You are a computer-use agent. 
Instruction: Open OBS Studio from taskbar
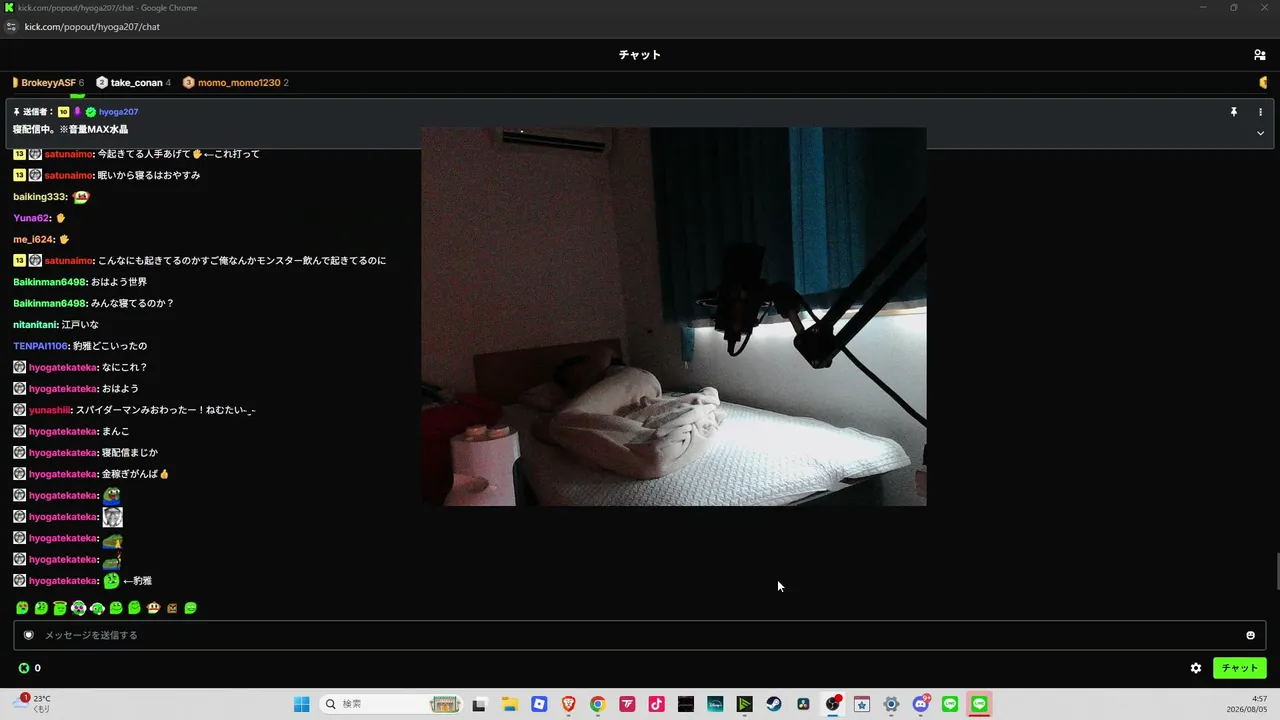833,704
